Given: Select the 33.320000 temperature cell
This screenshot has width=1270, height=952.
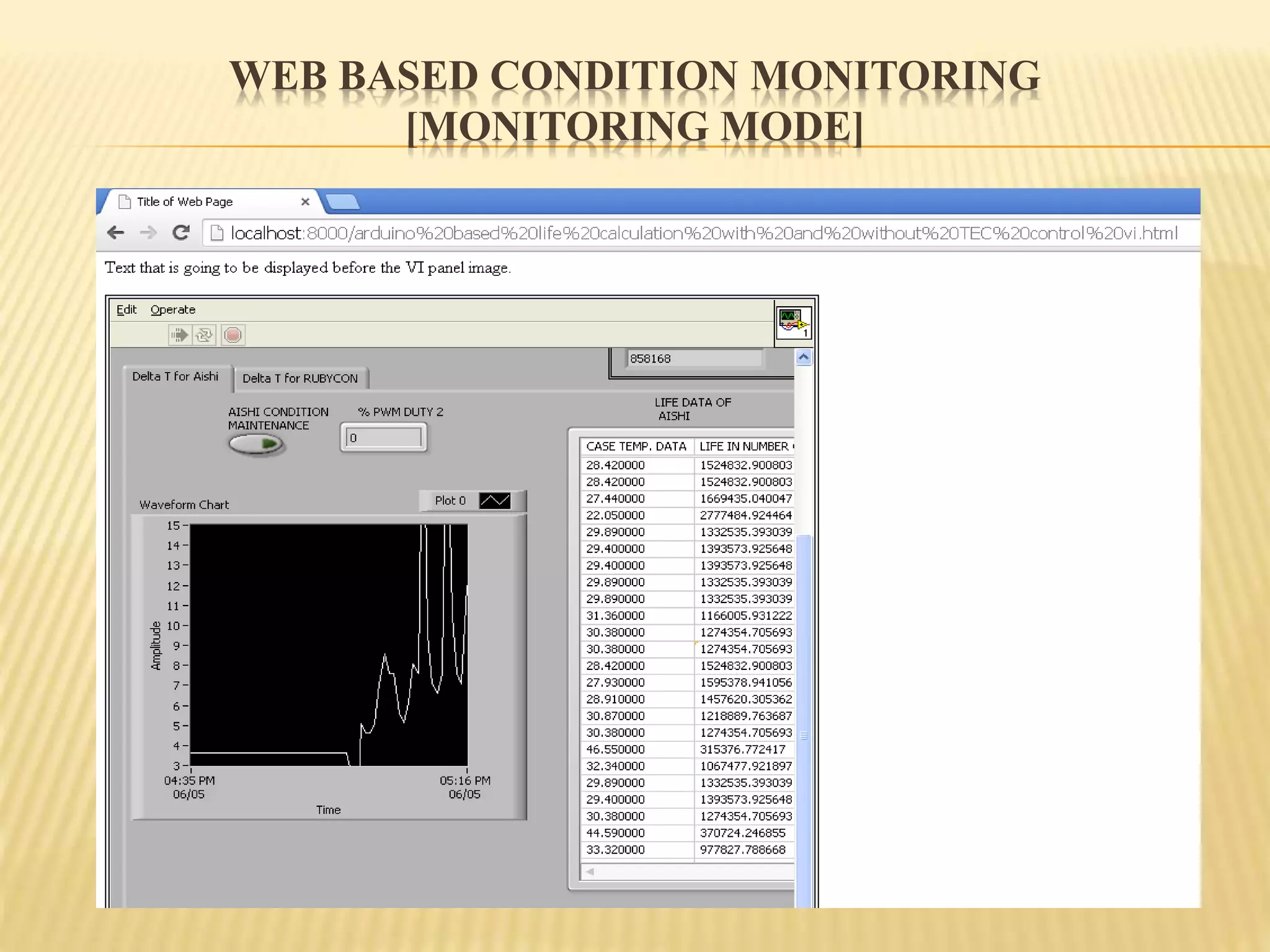Looking at the screenshot, I should [637, 850].
